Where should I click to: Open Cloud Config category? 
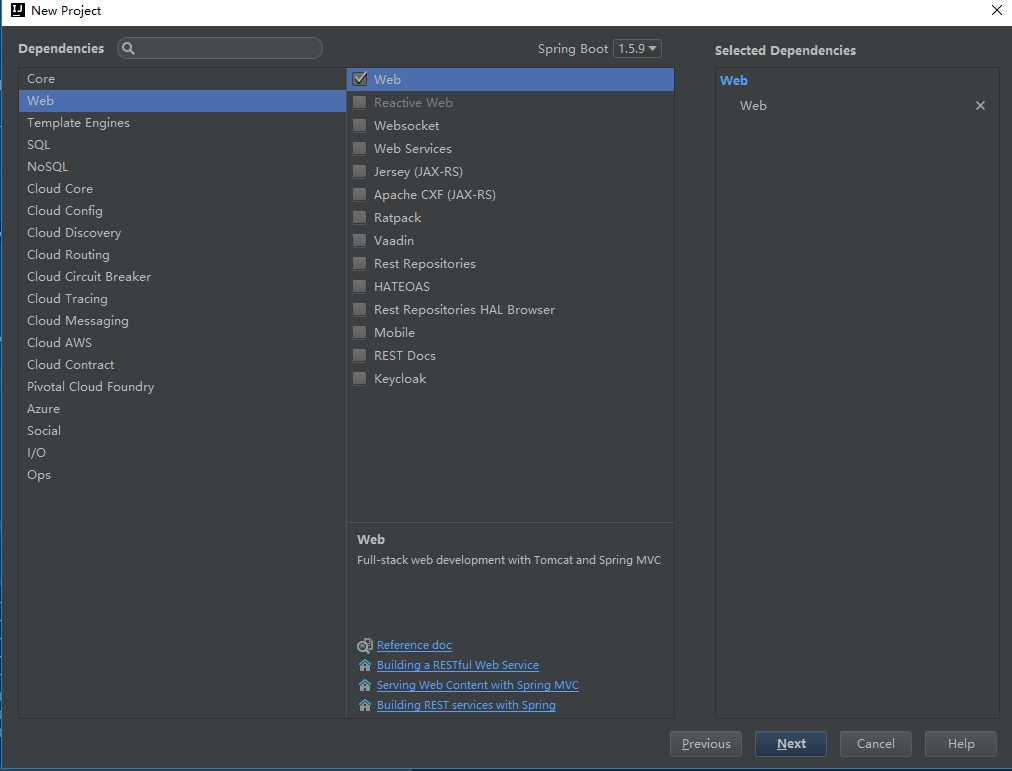pos(182,210)
